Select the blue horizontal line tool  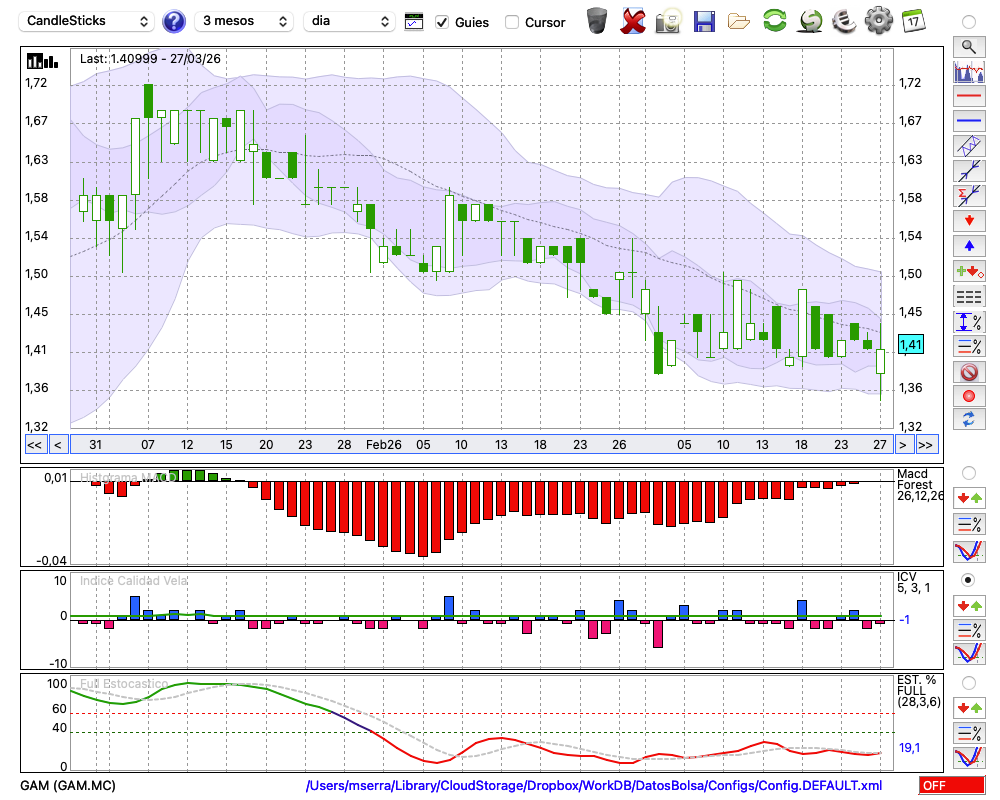(x=967, y=121)
